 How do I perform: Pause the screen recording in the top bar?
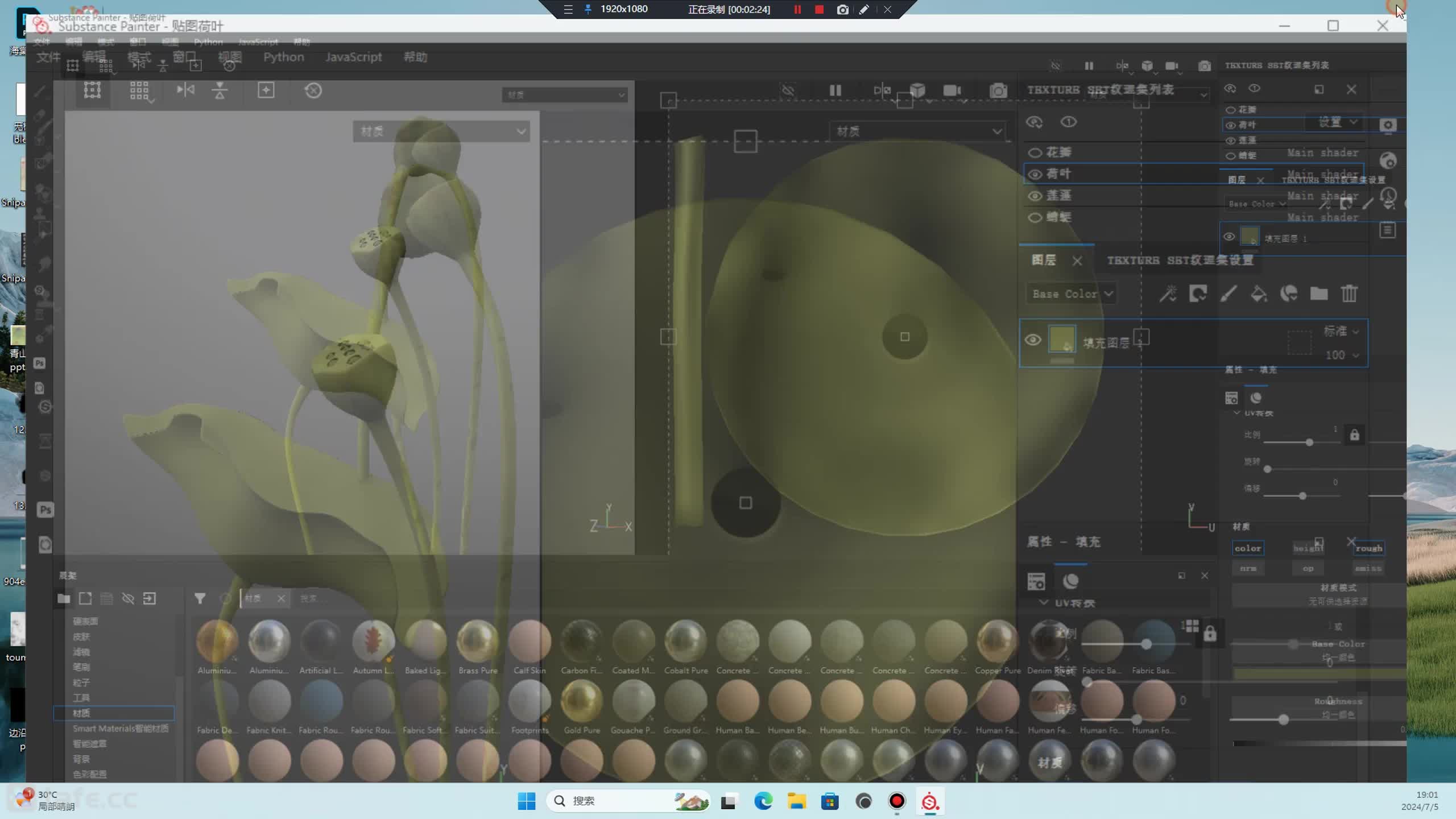point(797,10)
